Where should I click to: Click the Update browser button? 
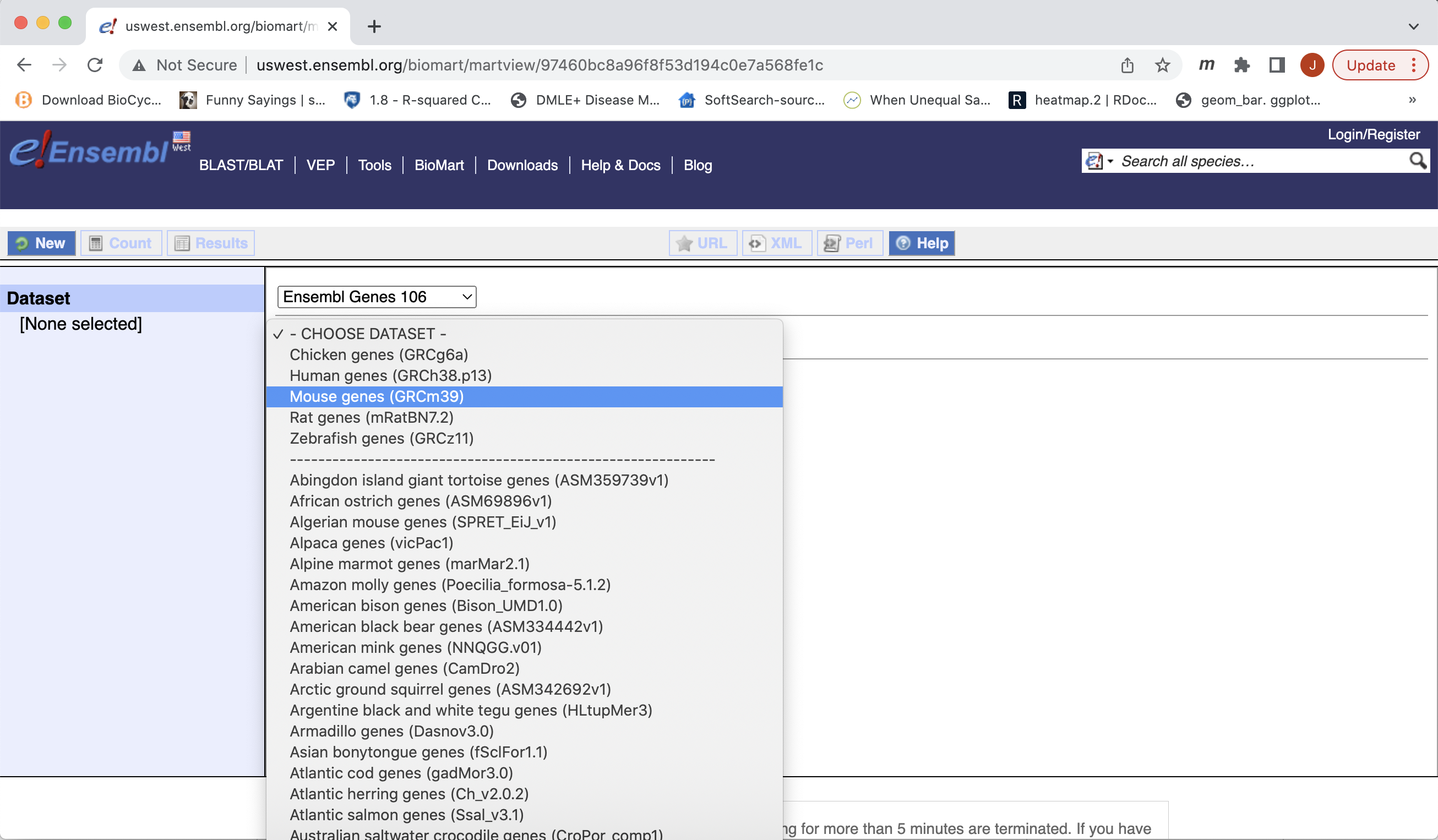(x=1380, y=65)
